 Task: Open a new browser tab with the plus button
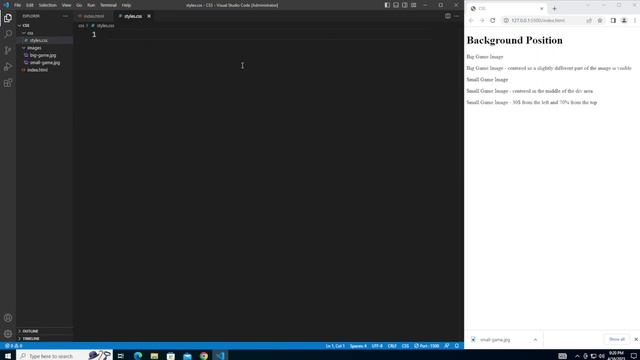click(x=554, y=9)
